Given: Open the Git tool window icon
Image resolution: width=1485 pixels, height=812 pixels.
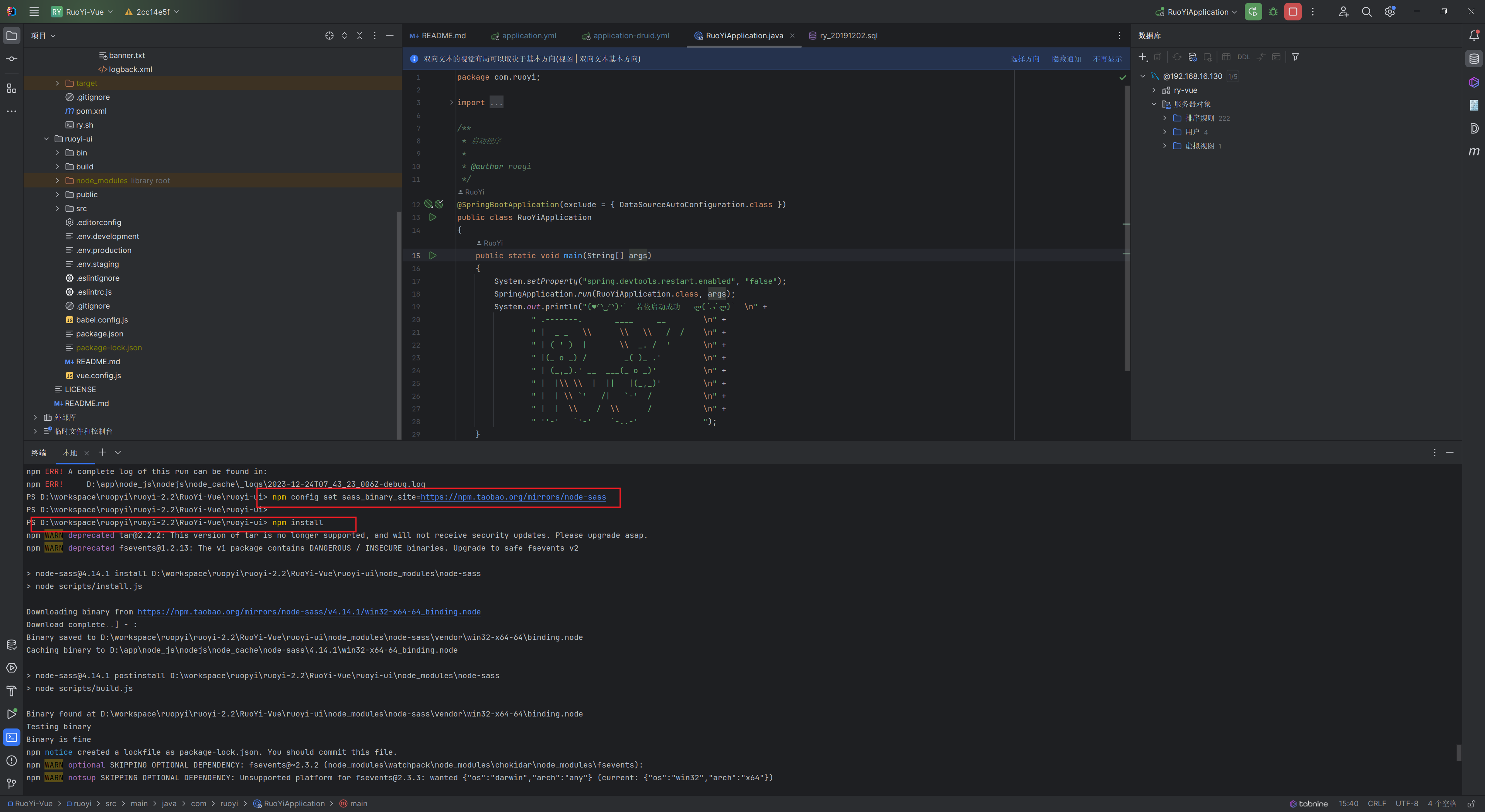Looking at the screenshot, I should click(12, 783).
